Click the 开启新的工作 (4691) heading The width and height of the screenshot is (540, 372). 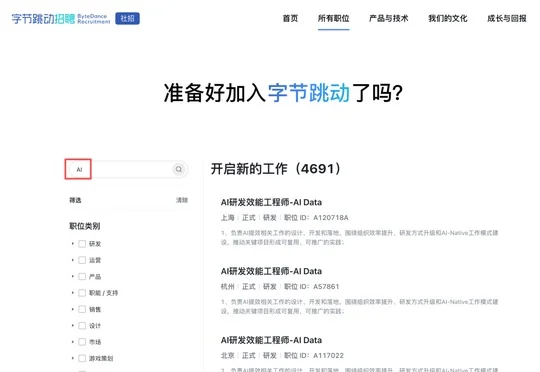tap(276, 169)
